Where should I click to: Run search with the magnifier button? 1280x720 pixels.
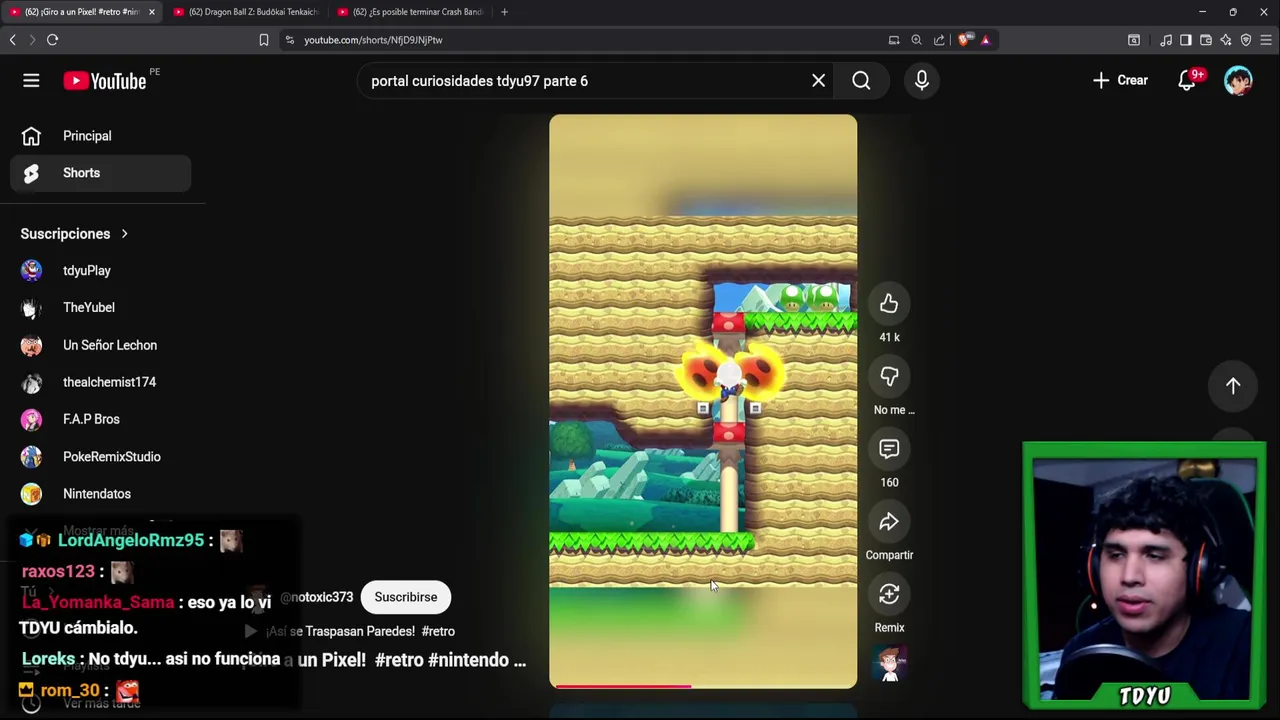click(x=861, y=81)
